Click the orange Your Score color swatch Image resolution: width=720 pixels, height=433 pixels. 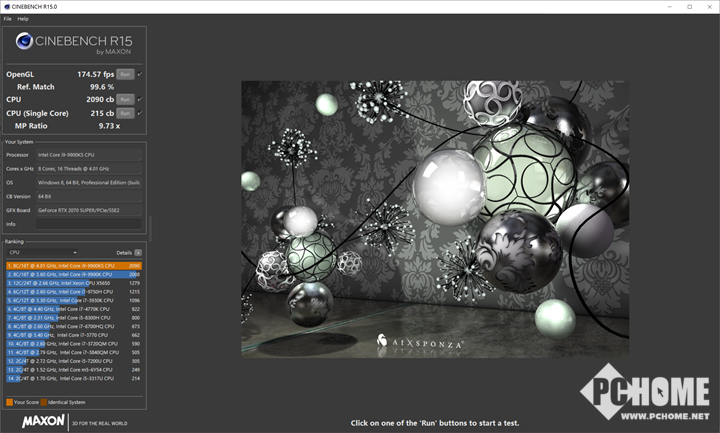coord(9,401)
